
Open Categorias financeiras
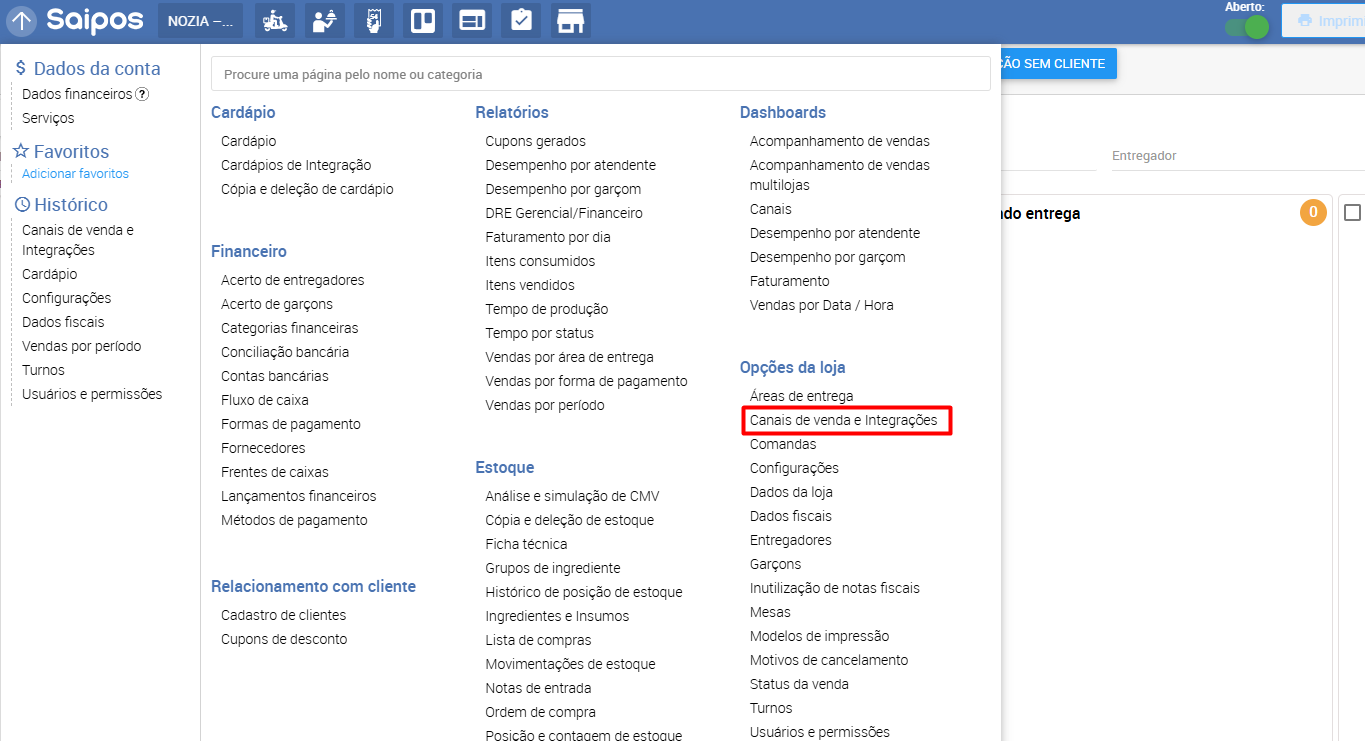pos(290,328)
